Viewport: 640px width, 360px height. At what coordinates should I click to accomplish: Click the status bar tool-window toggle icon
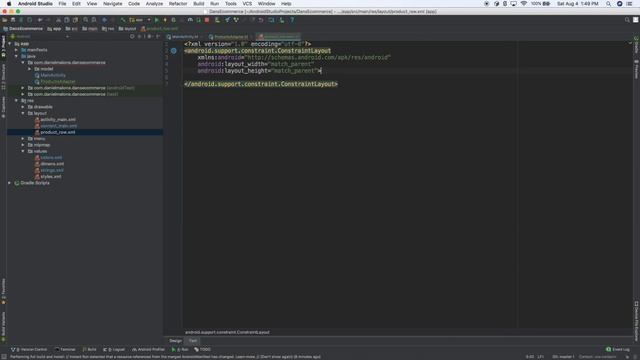(3, 356)
